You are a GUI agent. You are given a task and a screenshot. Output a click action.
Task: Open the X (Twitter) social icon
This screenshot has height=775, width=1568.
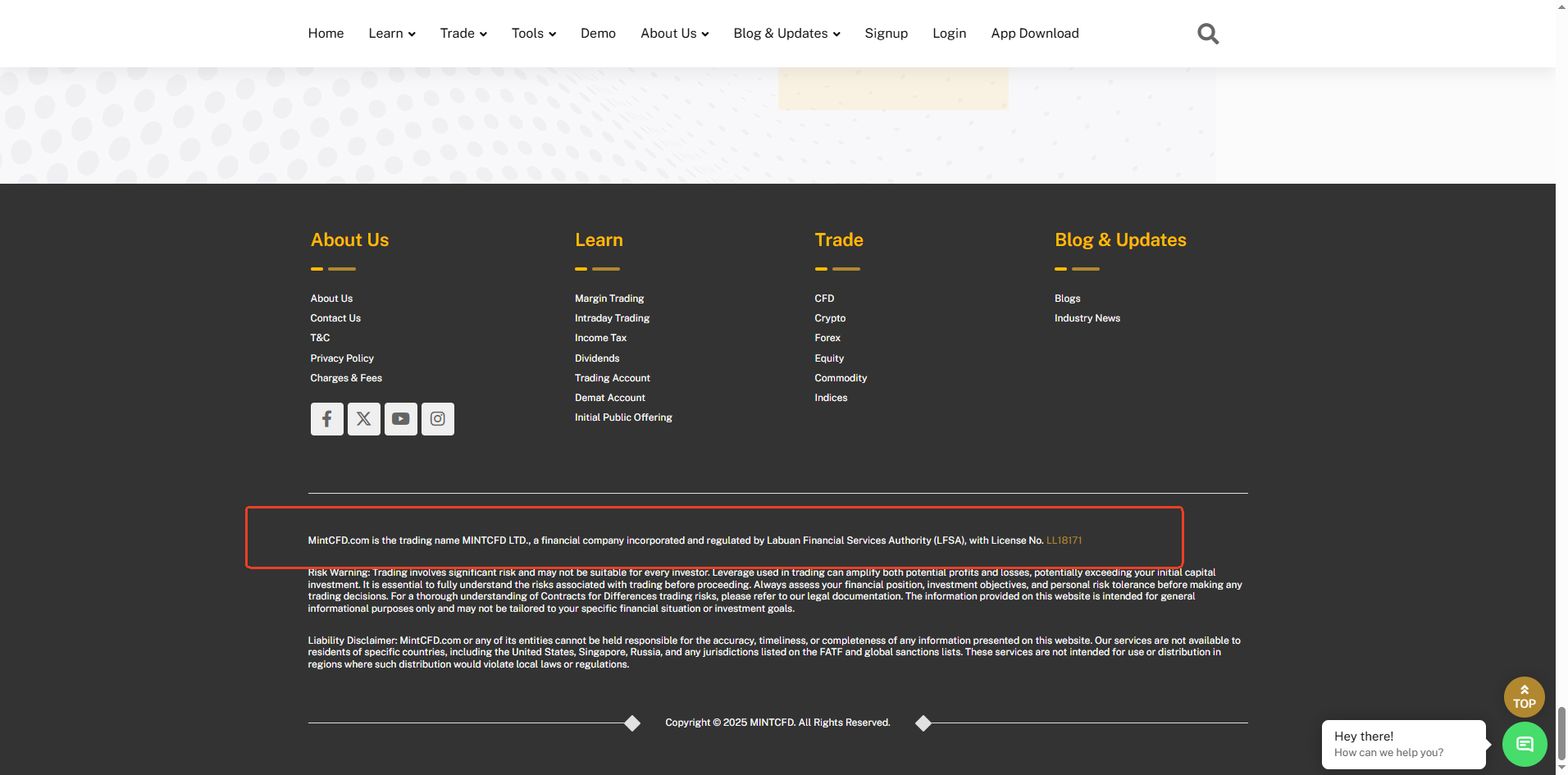tap(363, 419)
